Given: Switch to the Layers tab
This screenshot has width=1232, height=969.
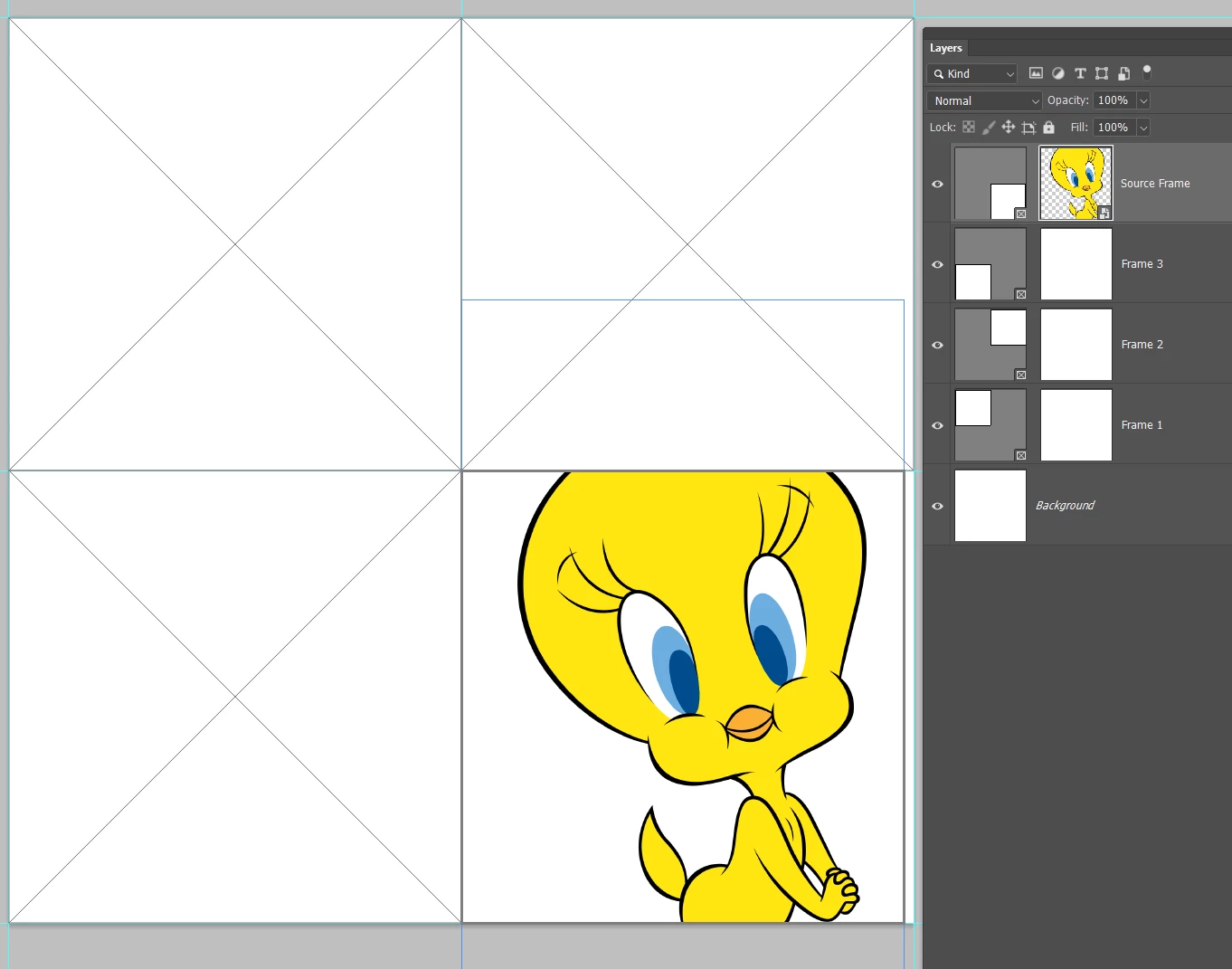Looking at the screenshot, I should pyautogui.click(x=946, y=48).
